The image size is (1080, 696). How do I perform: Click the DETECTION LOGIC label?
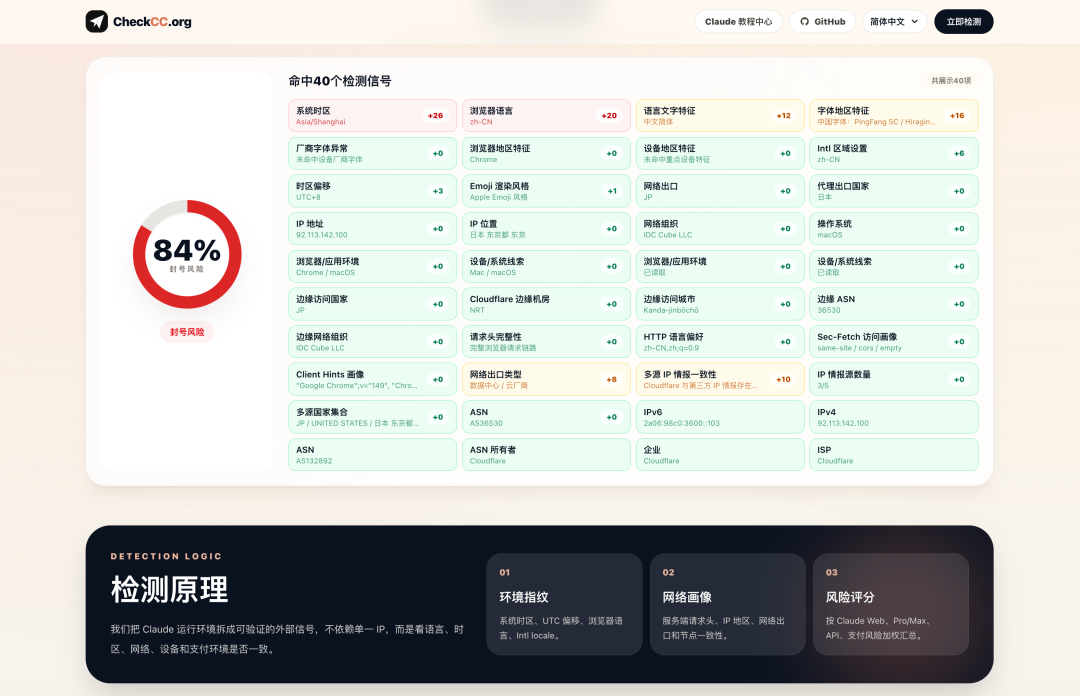(166, 556)
